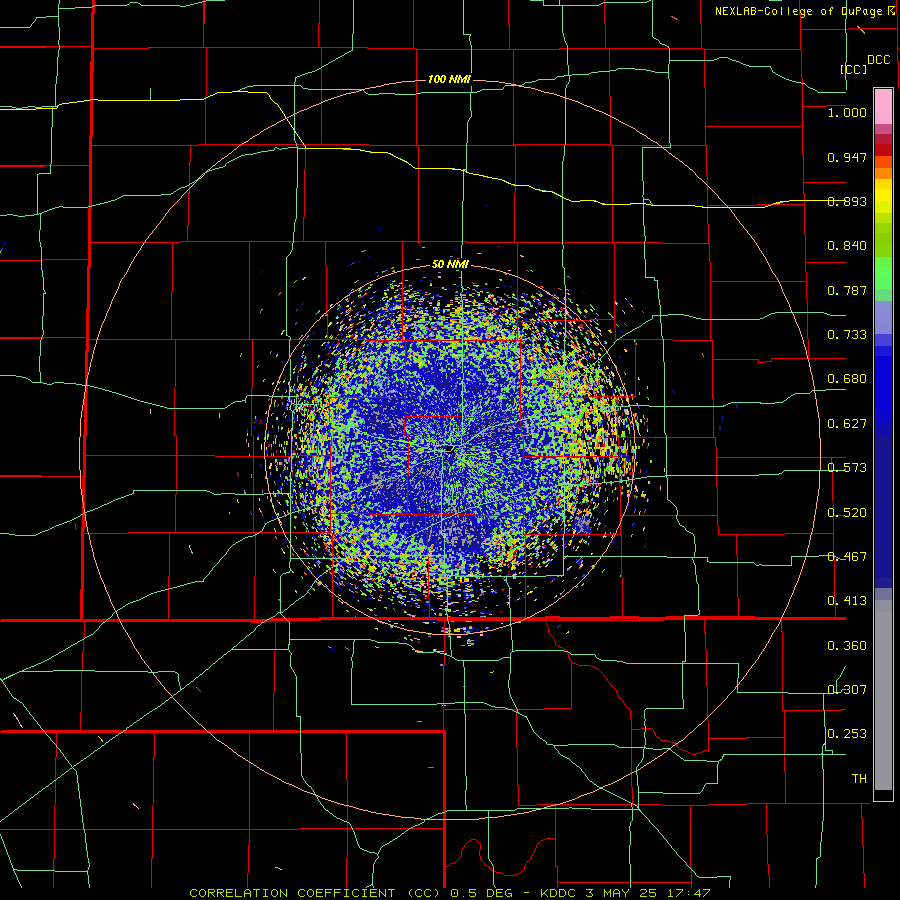
Task: Click the 0.573 value on the color scale
Action: pos(847,468)
